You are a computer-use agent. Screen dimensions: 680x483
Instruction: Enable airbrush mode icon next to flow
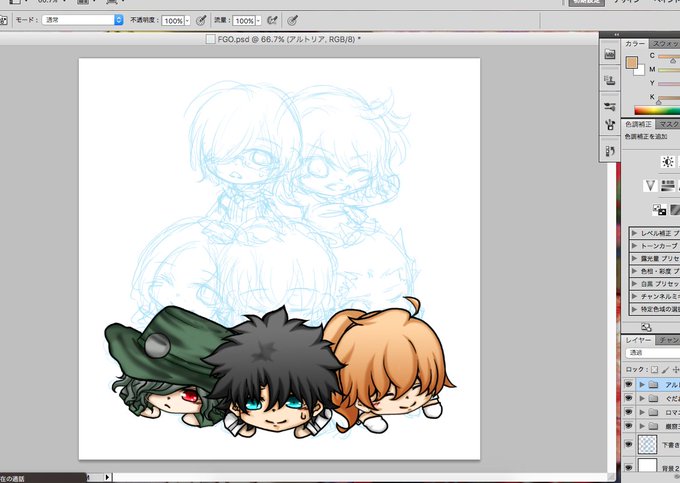click(x=272, y=20)
